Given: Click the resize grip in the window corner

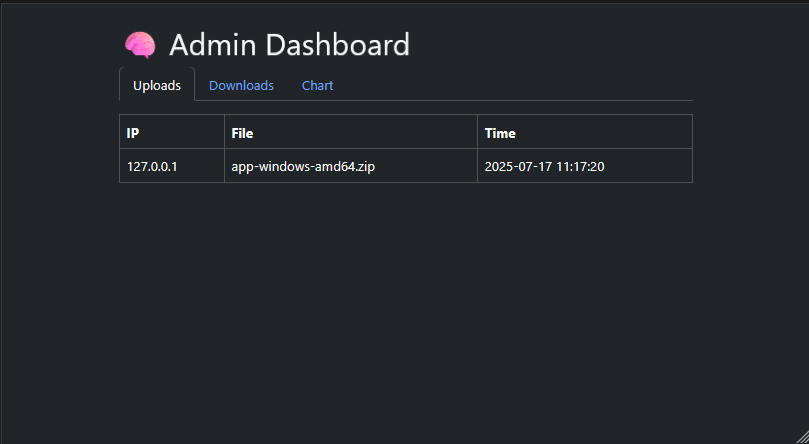Looking at the screenshot, I should [799, 435].
